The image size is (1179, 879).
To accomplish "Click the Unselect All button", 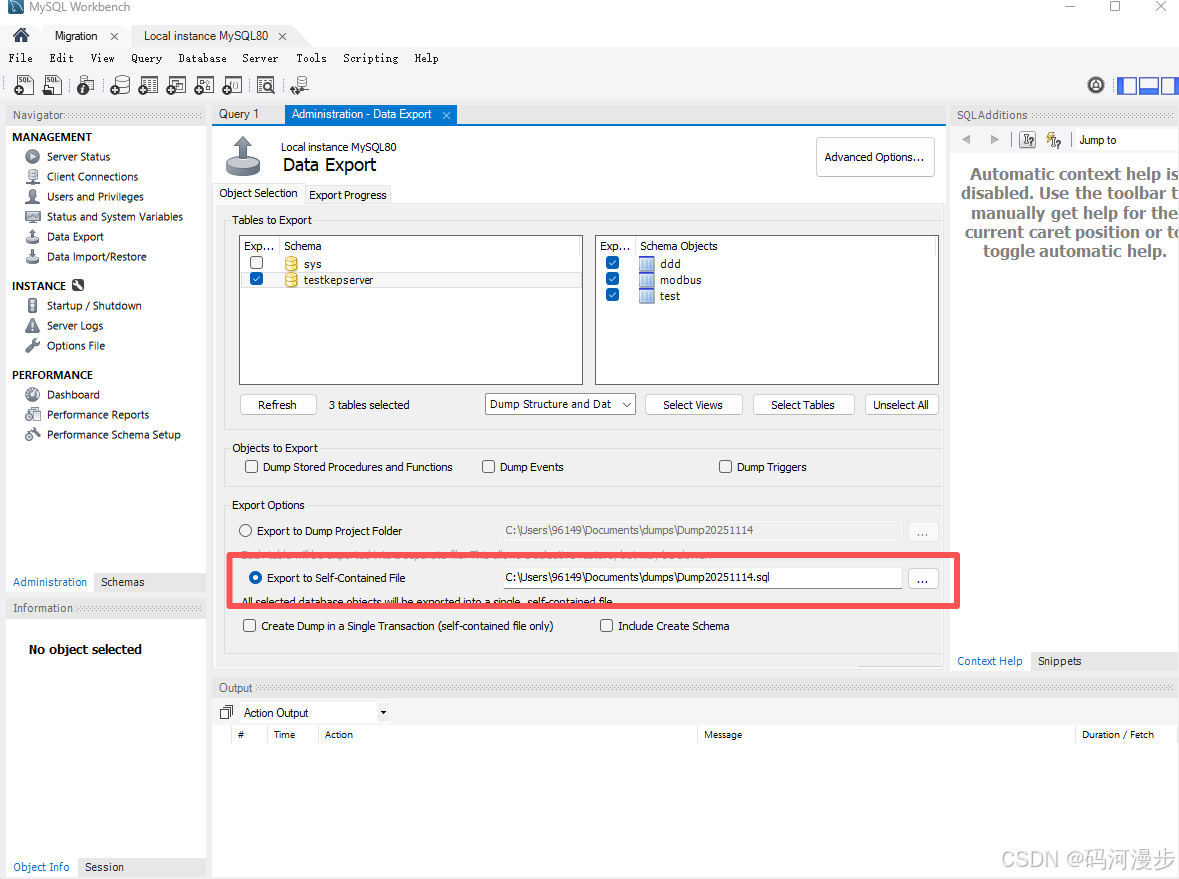I will click(x=901, y=405).
